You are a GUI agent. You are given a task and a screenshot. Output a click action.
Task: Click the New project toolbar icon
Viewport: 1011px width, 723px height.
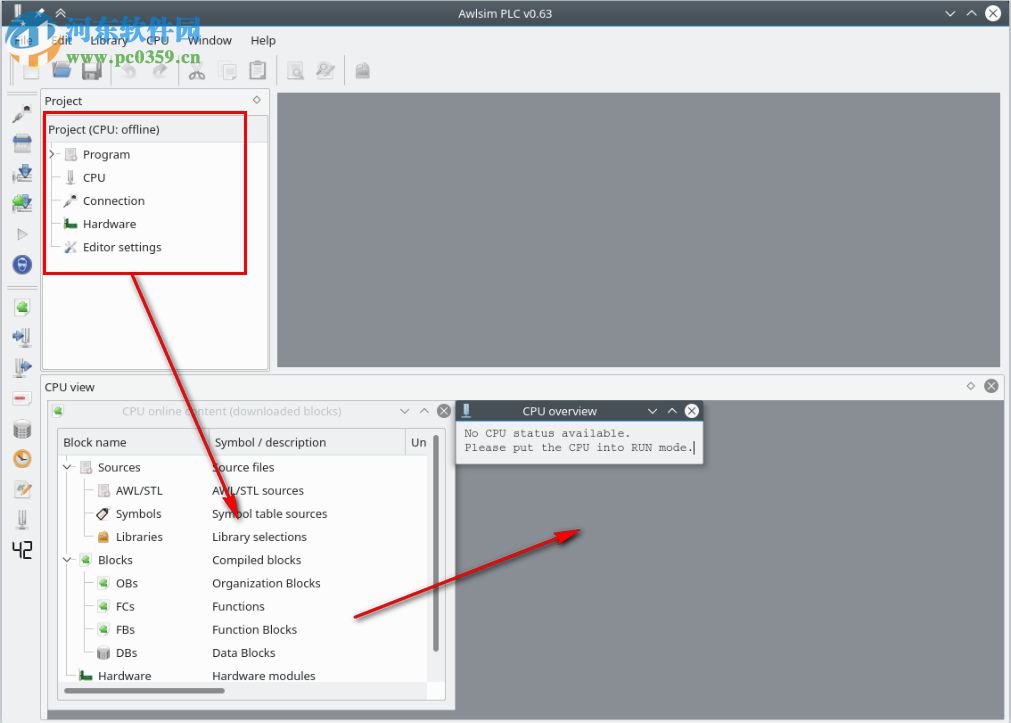30,70
